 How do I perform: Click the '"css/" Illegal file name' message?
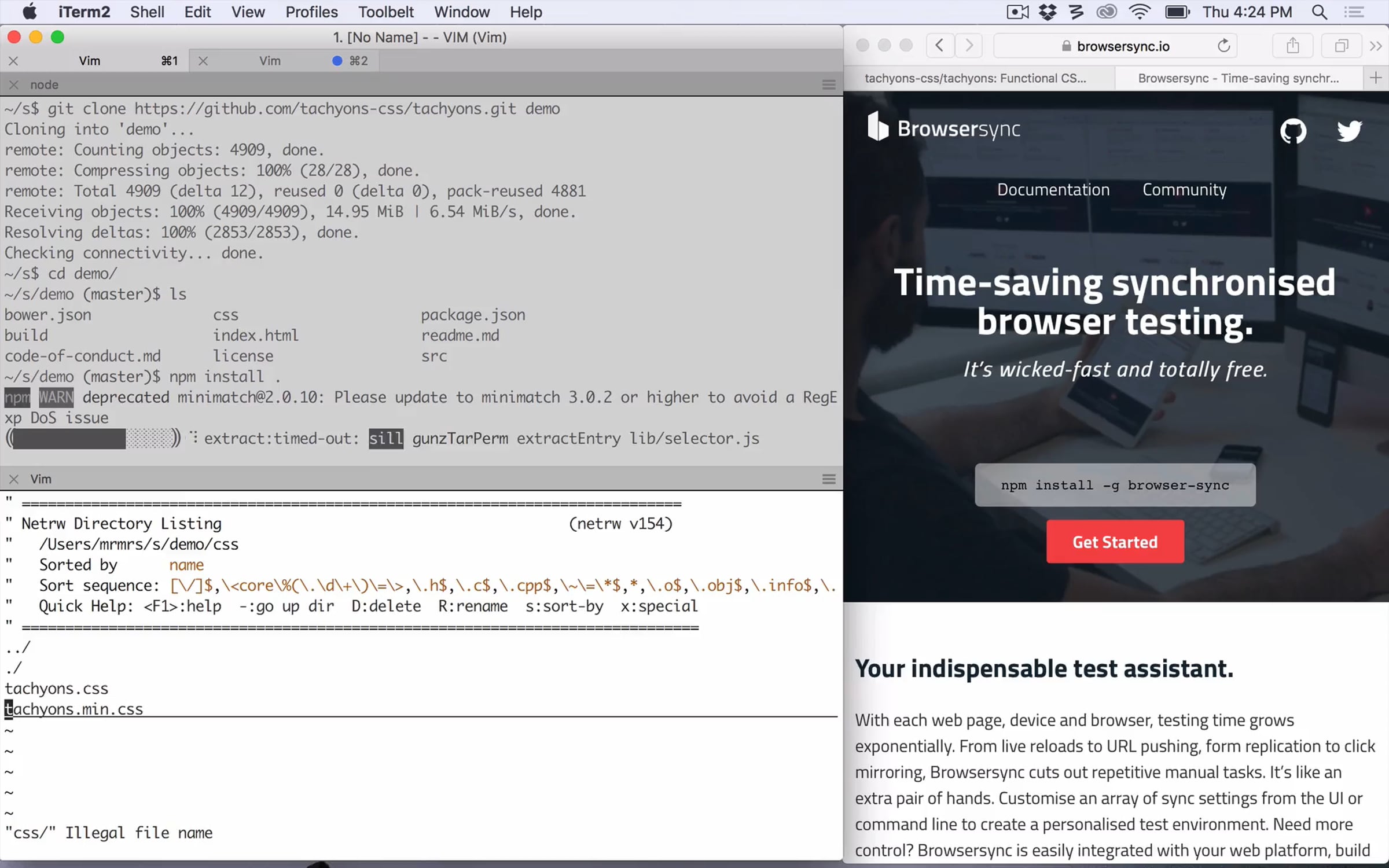click(x=109, y=833)
